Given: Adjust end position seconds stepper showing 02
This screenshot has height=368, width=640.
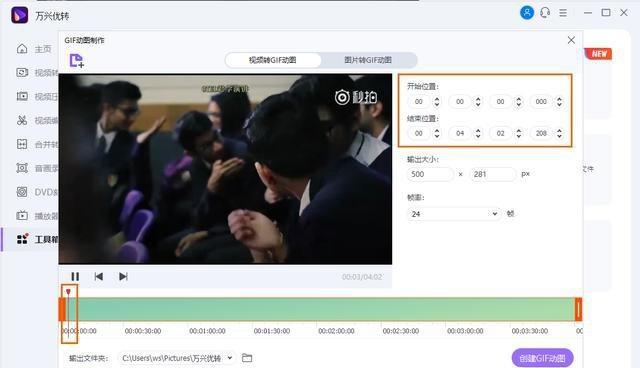Looking at the screenshot, I should tap(519, 133).
